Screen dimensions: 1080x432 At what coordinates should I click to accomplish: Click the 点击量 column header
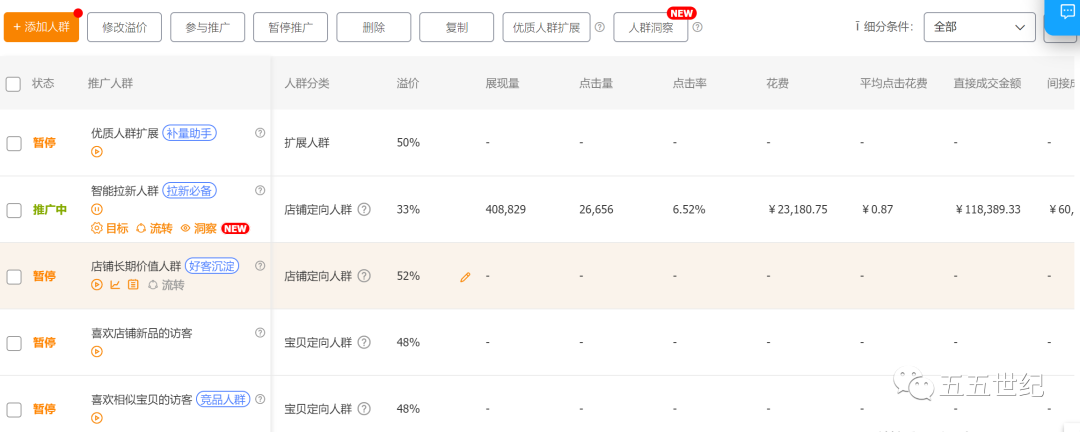click(596, 83)
